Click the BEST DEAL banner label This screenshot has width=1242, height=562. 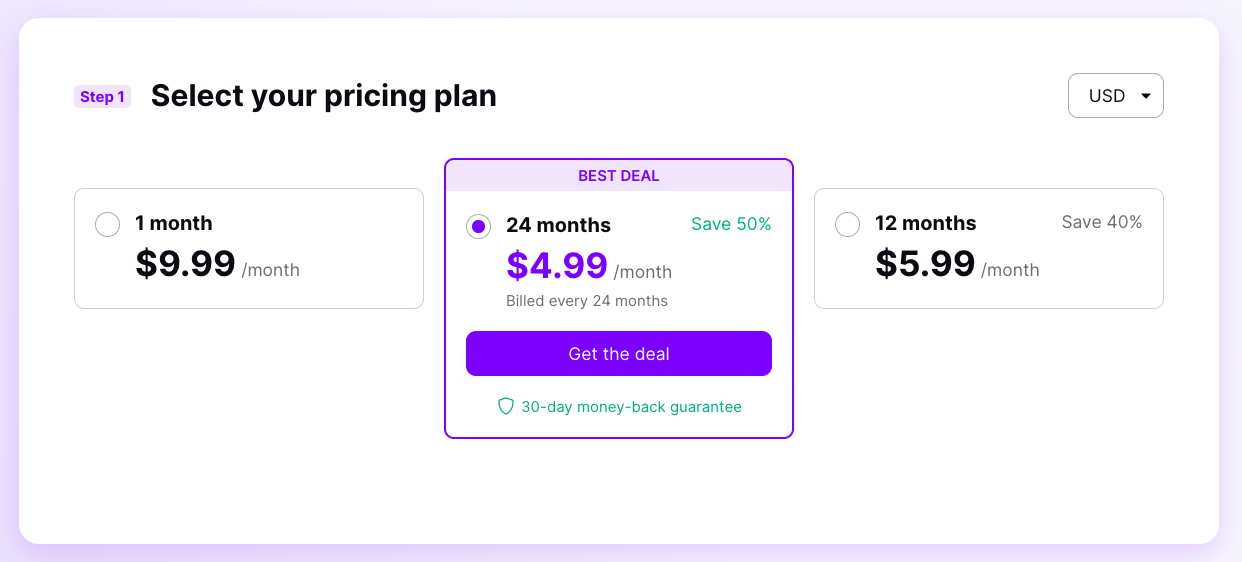(x=619, y=176)
